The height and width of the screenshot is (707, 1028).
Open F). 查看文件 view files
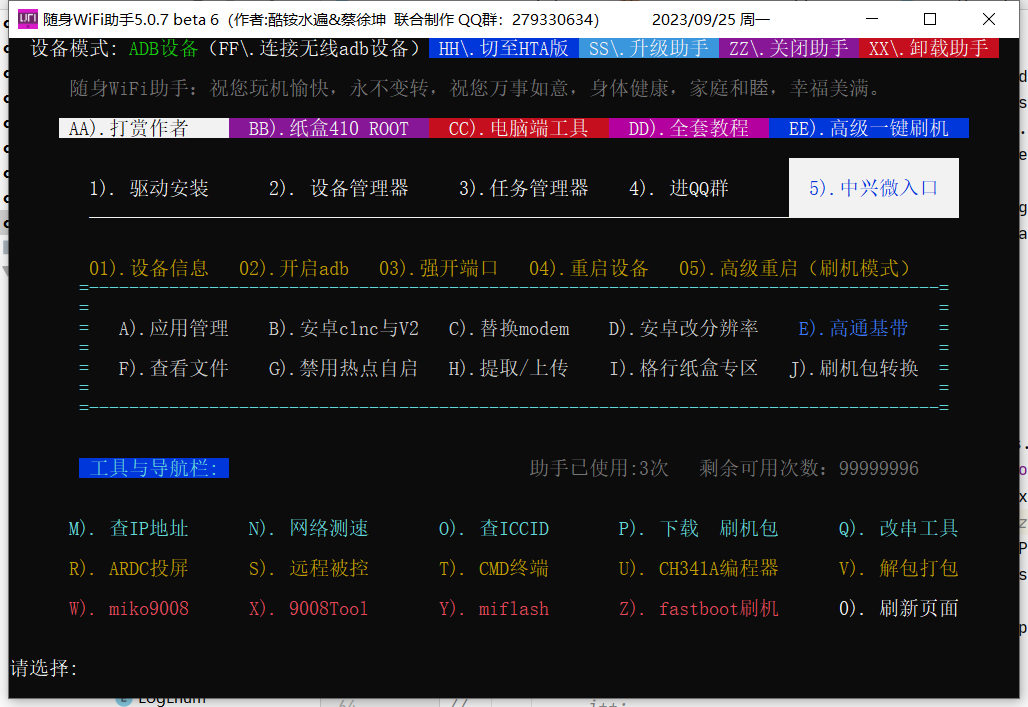pos(173,369)
